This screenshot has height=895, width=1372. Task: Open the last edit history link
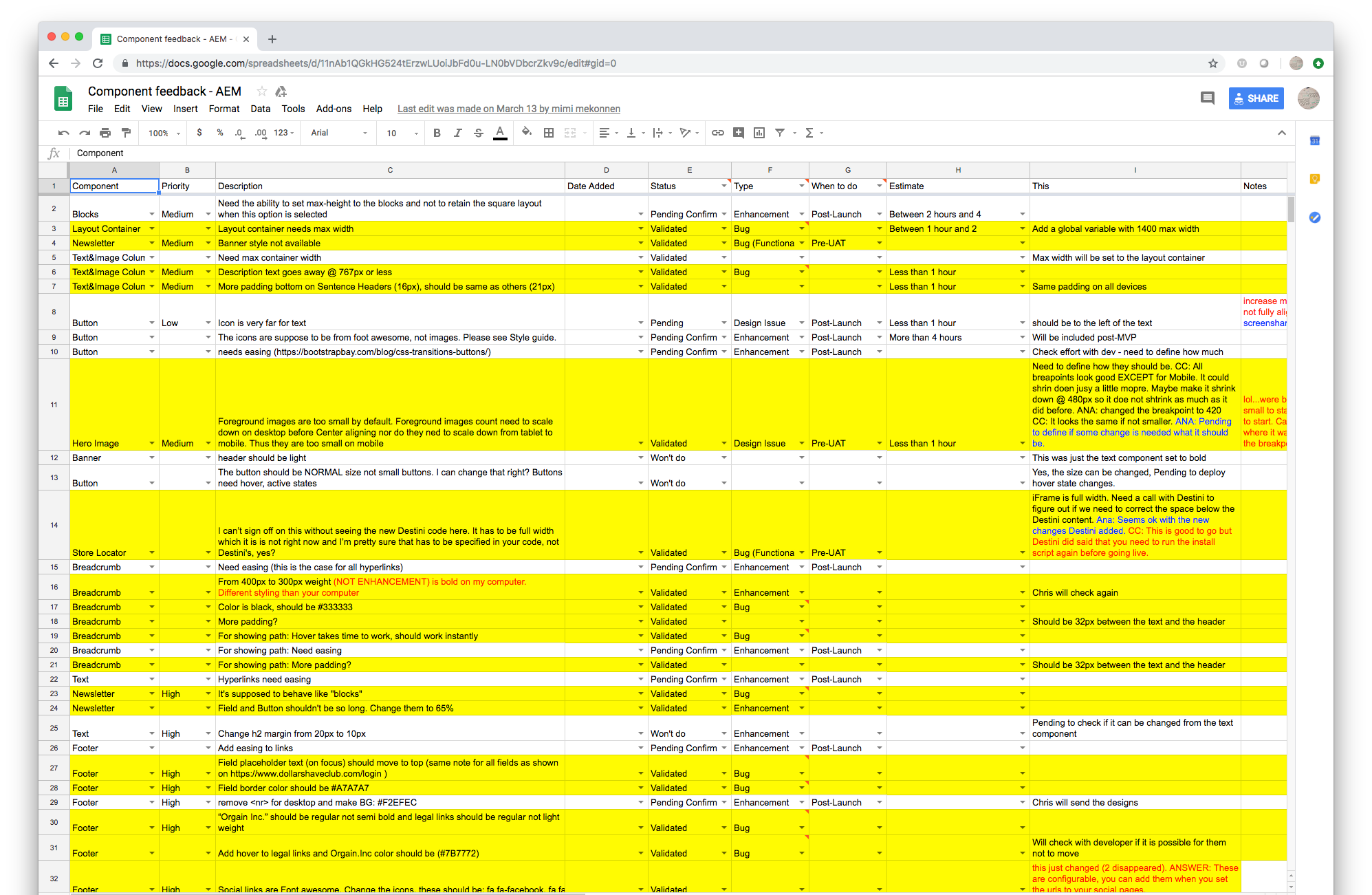[x=509, y=109]
